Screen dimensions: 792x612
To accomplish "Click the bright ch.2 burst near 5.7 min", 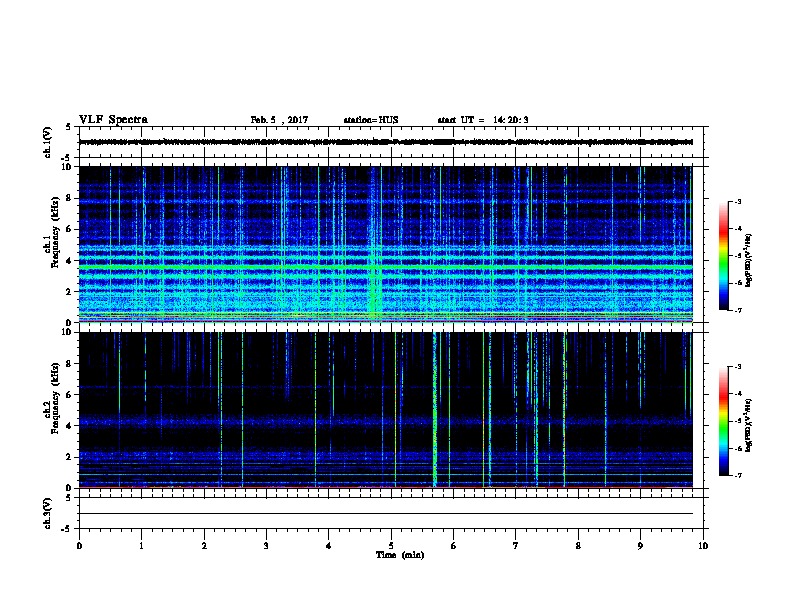I will [434, 410].
